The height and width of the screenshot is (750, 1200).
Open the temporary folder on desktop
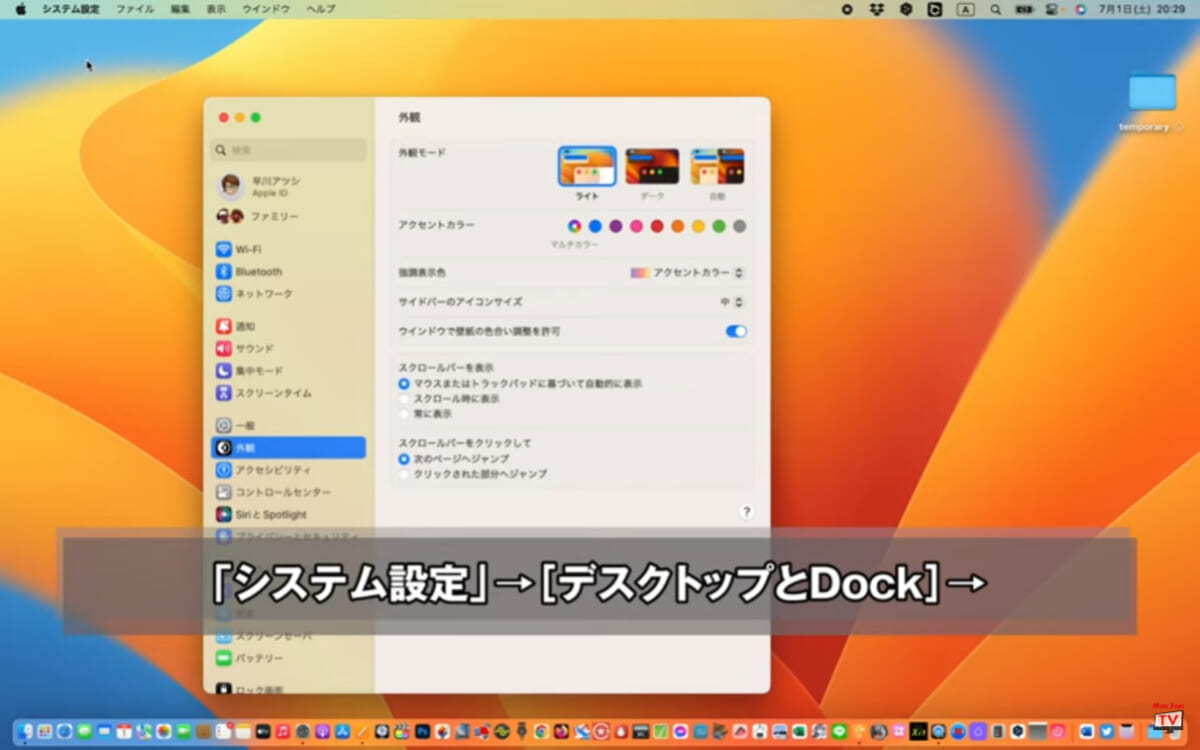pos(1152,102)
